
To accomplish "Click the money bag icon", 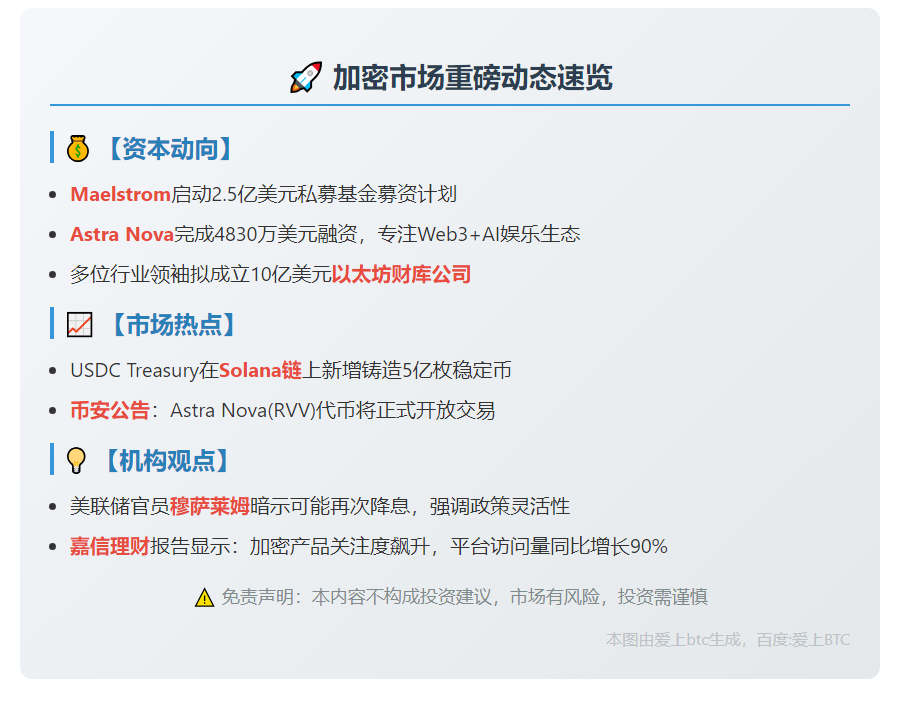I will point(78,149).
